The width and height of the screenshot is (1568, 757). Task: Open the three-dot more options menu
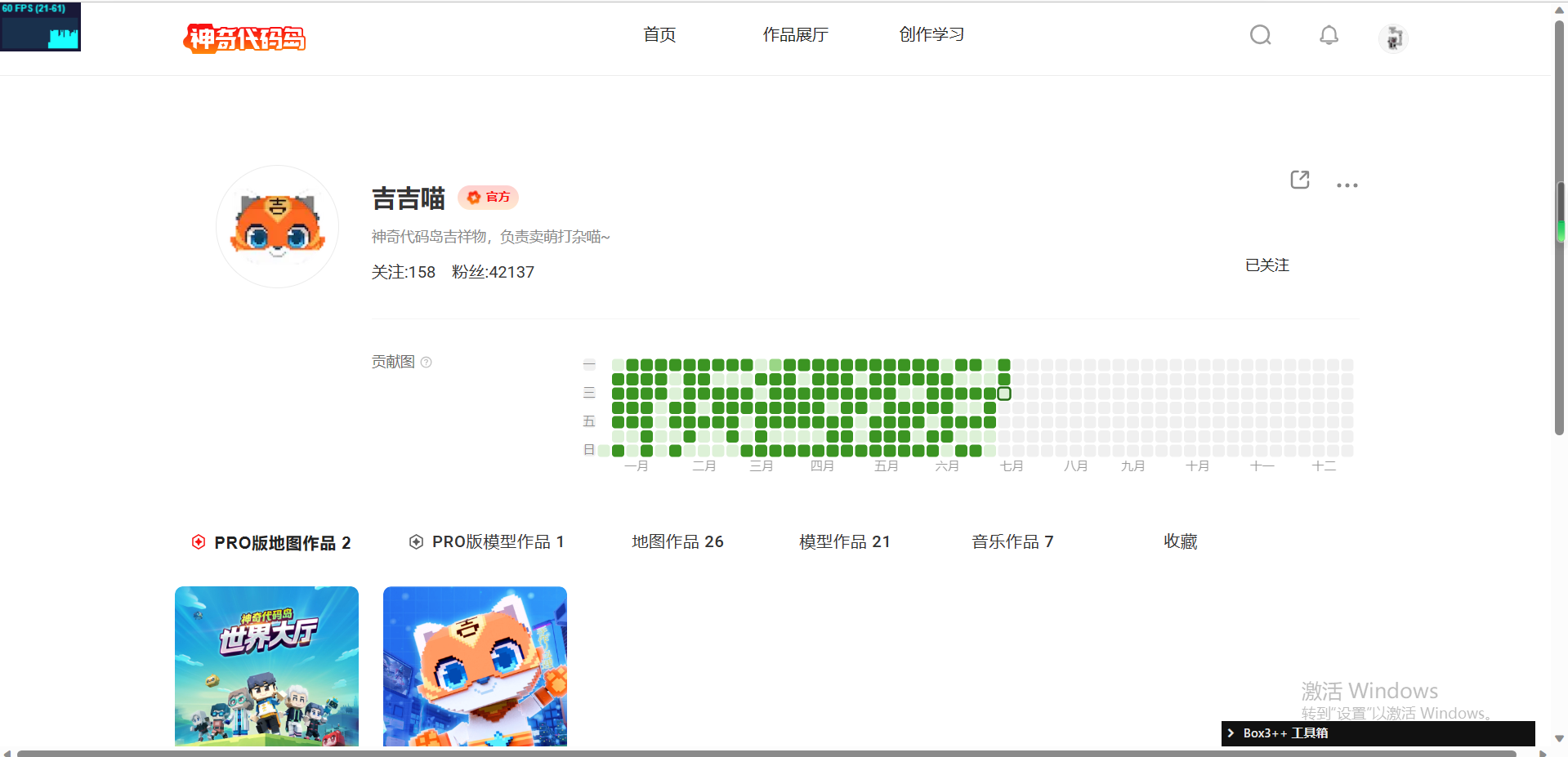pos(1347,185)
